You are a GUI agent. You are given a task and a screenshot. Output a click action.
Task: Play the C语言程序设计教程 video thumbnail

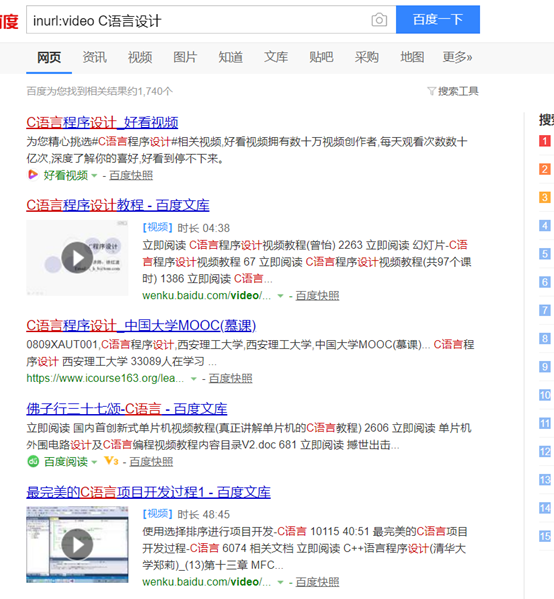pos(77,258)
